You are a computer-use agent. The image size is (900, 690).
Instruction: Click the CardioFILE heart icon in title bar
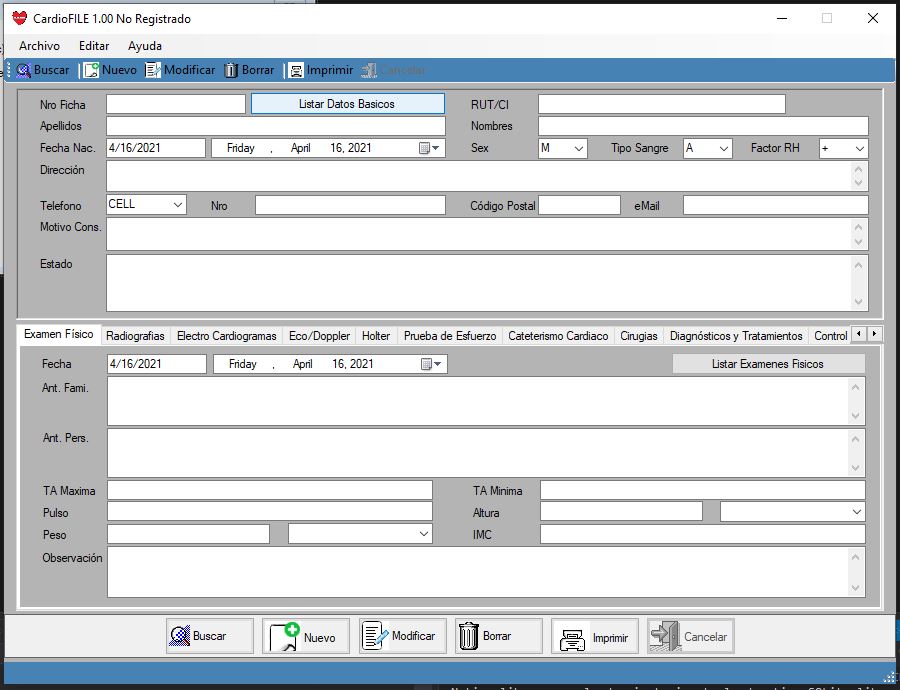click(x=20, y=18)
